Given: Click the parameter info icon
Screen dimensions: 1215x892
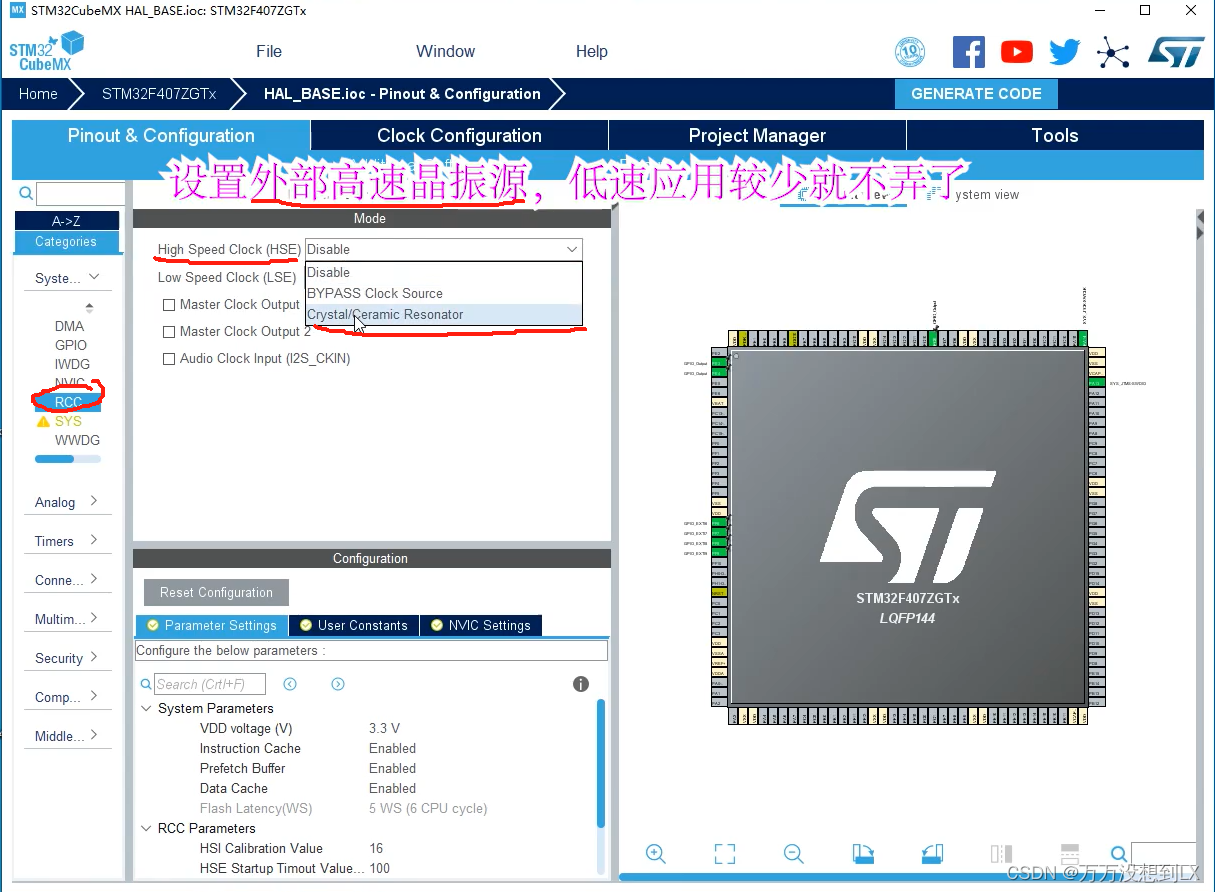Looking at the screenshot, I should (581, 684).
